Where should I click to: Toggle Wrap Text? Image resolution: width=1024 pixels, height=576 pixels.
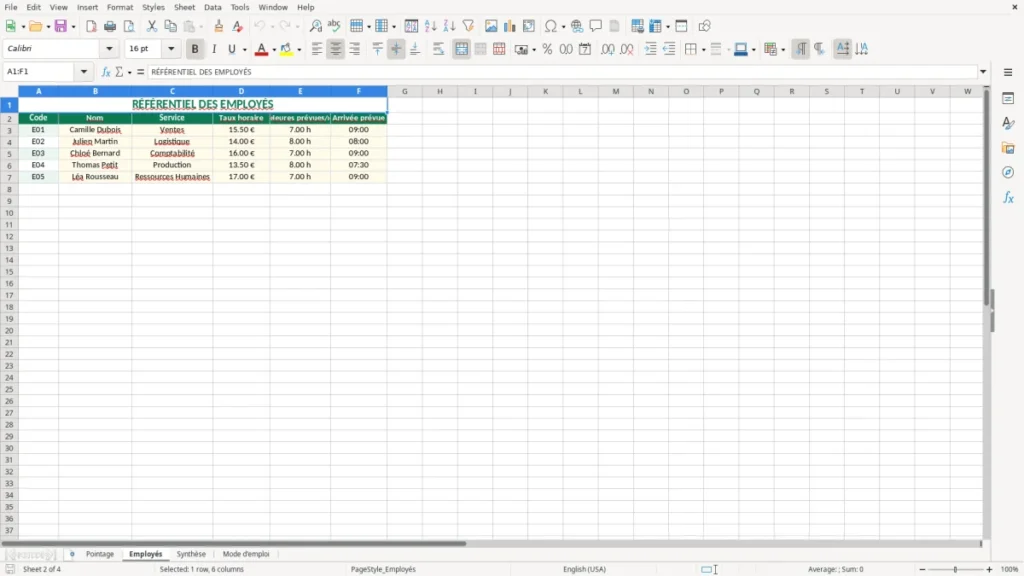438,49
